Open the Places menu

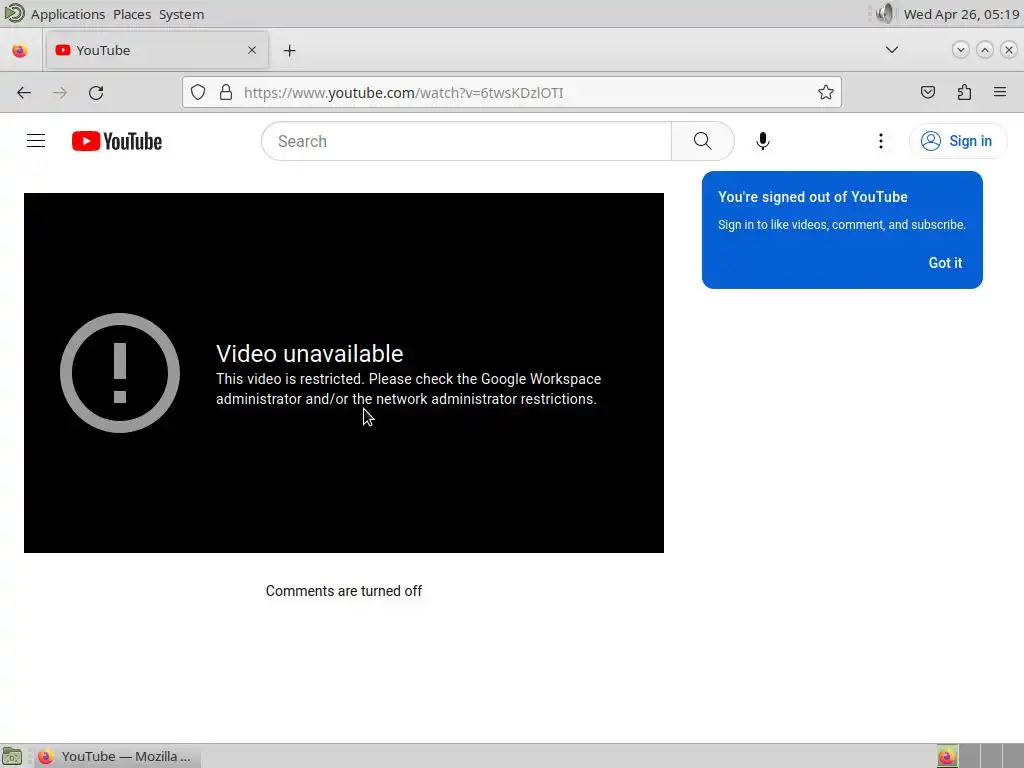pyautogui.click(x=132, y=14)
